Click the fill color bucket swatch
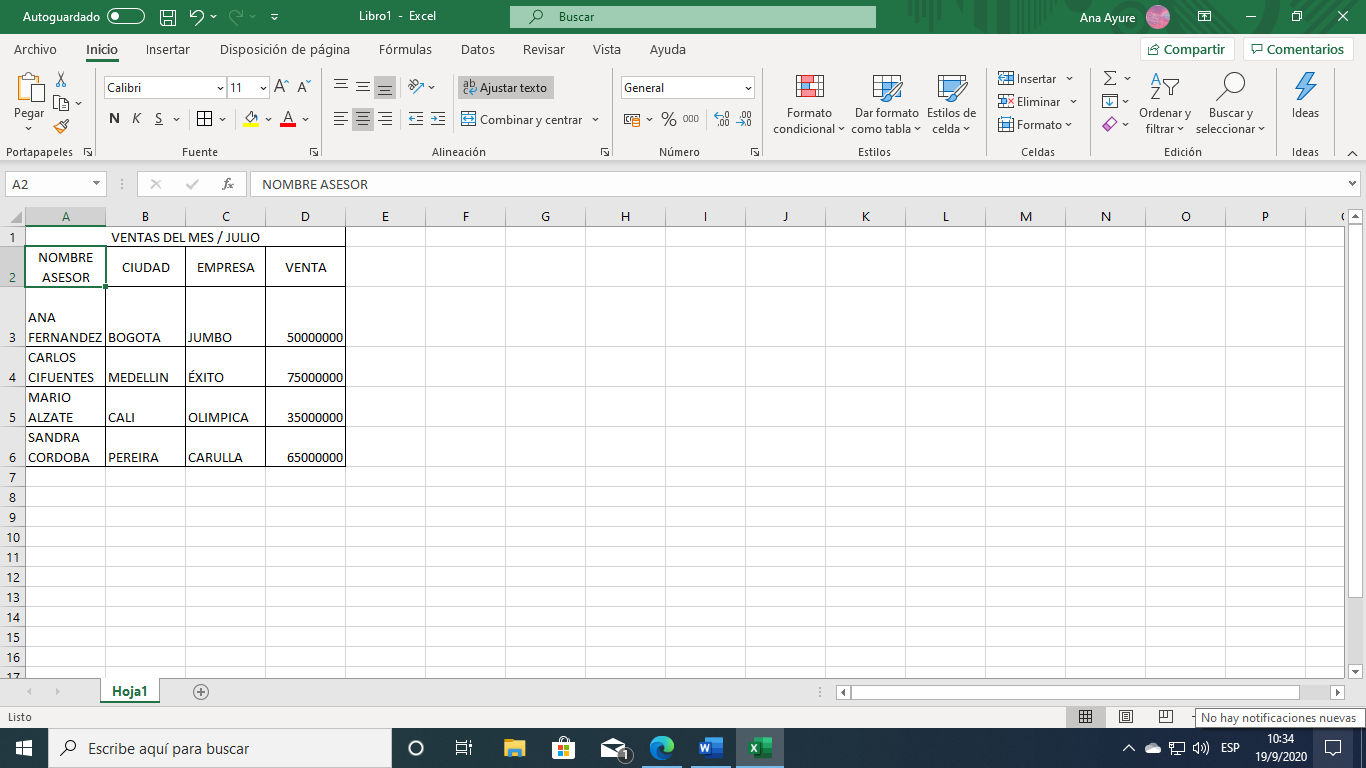1366x768 pixels. (x=251, y=118)
